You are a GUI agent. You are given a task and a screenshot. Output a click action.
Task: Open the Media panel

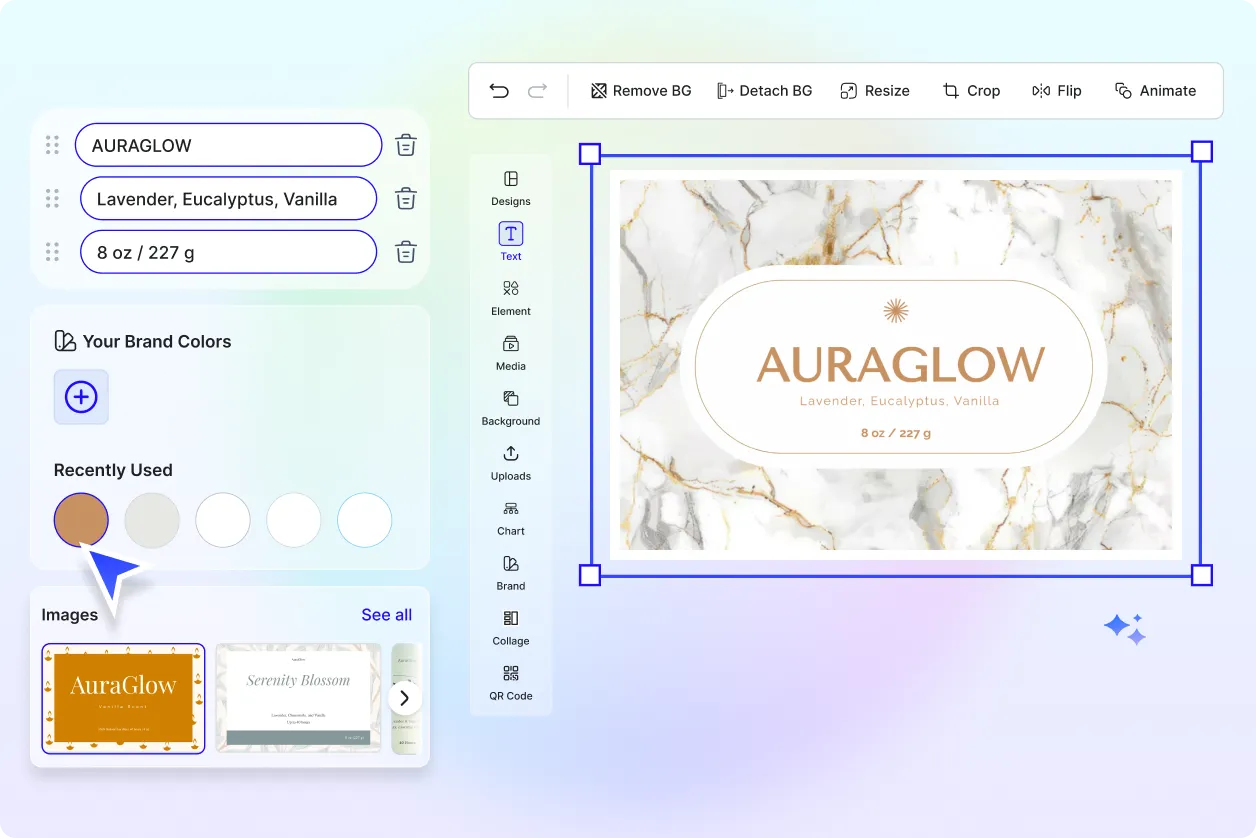coord(510,353)
